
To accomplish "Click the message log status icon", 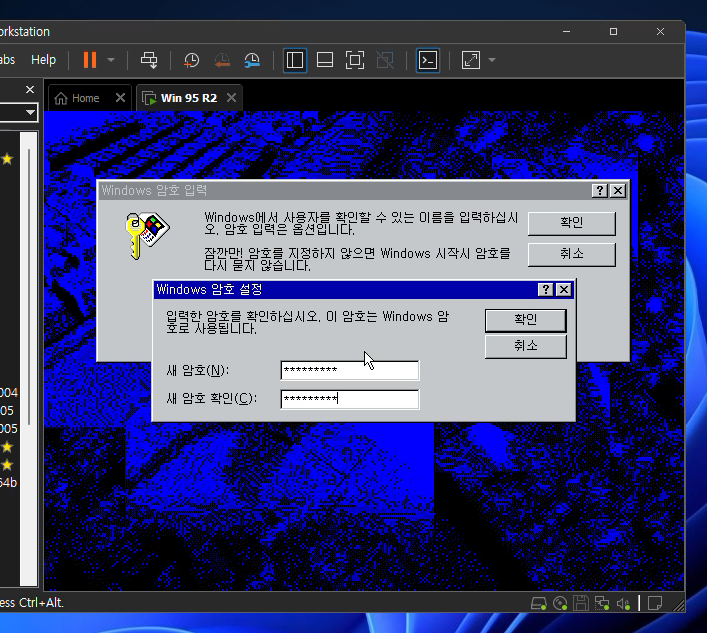I will tap(655, 603).
